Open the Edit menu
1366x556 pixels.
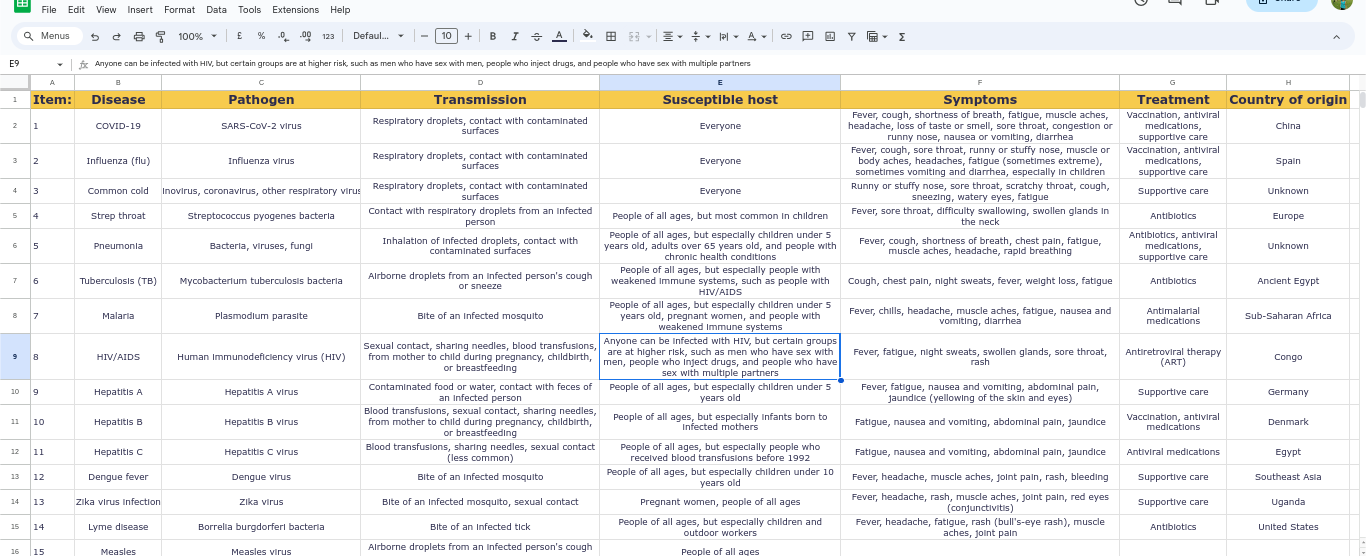coord(76,9)
